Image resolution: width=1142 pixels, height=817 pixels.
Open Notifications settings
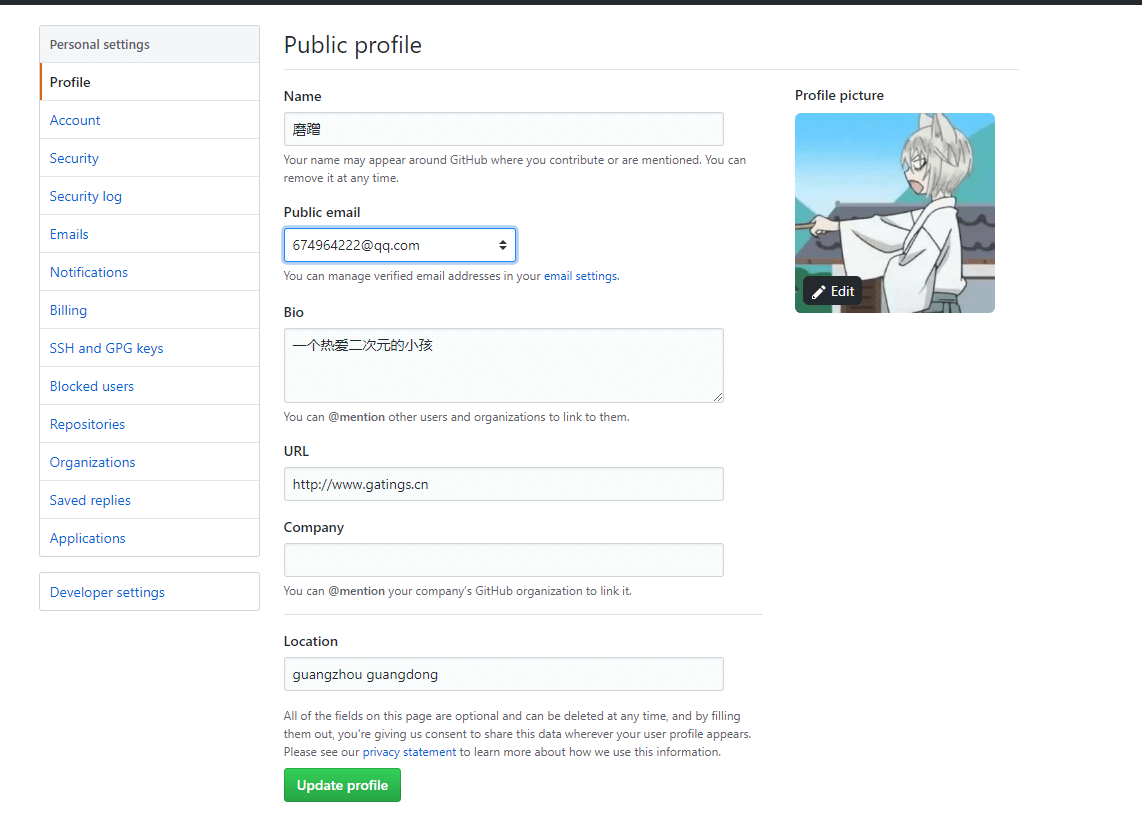coord(88,271)
